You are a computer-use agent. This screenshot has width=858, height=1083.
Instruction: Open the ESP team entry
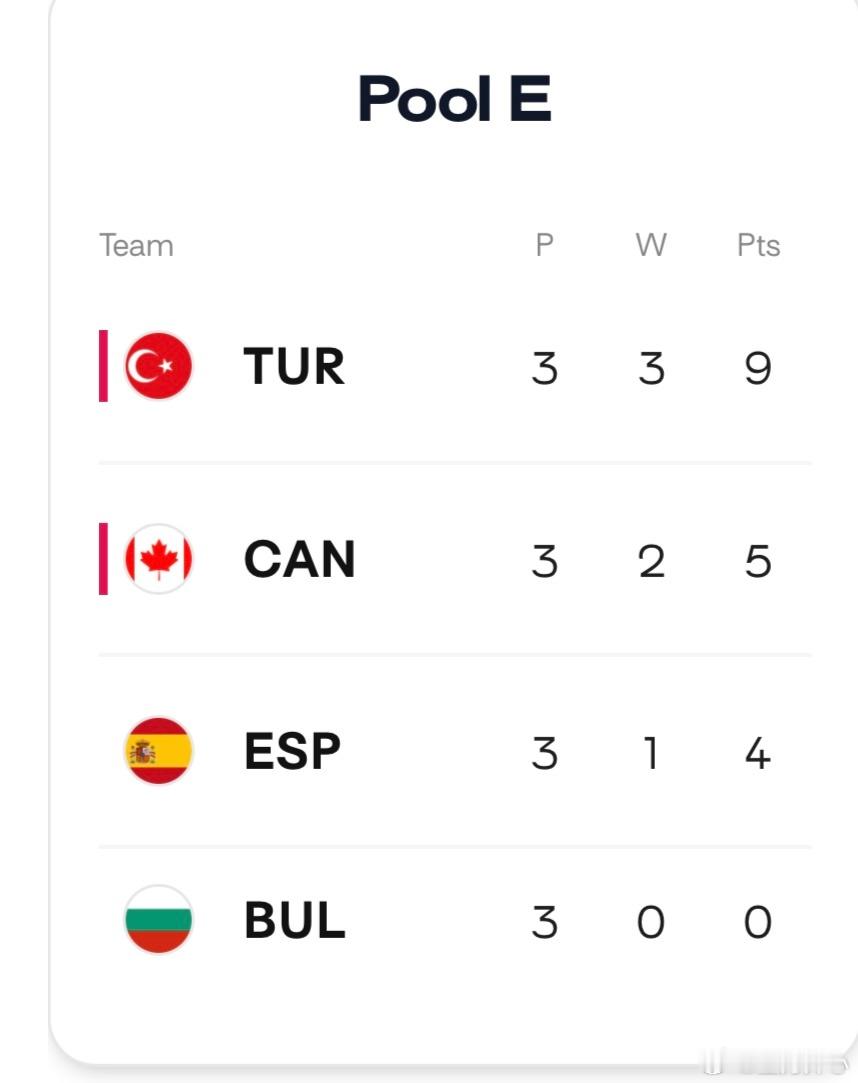292,751
